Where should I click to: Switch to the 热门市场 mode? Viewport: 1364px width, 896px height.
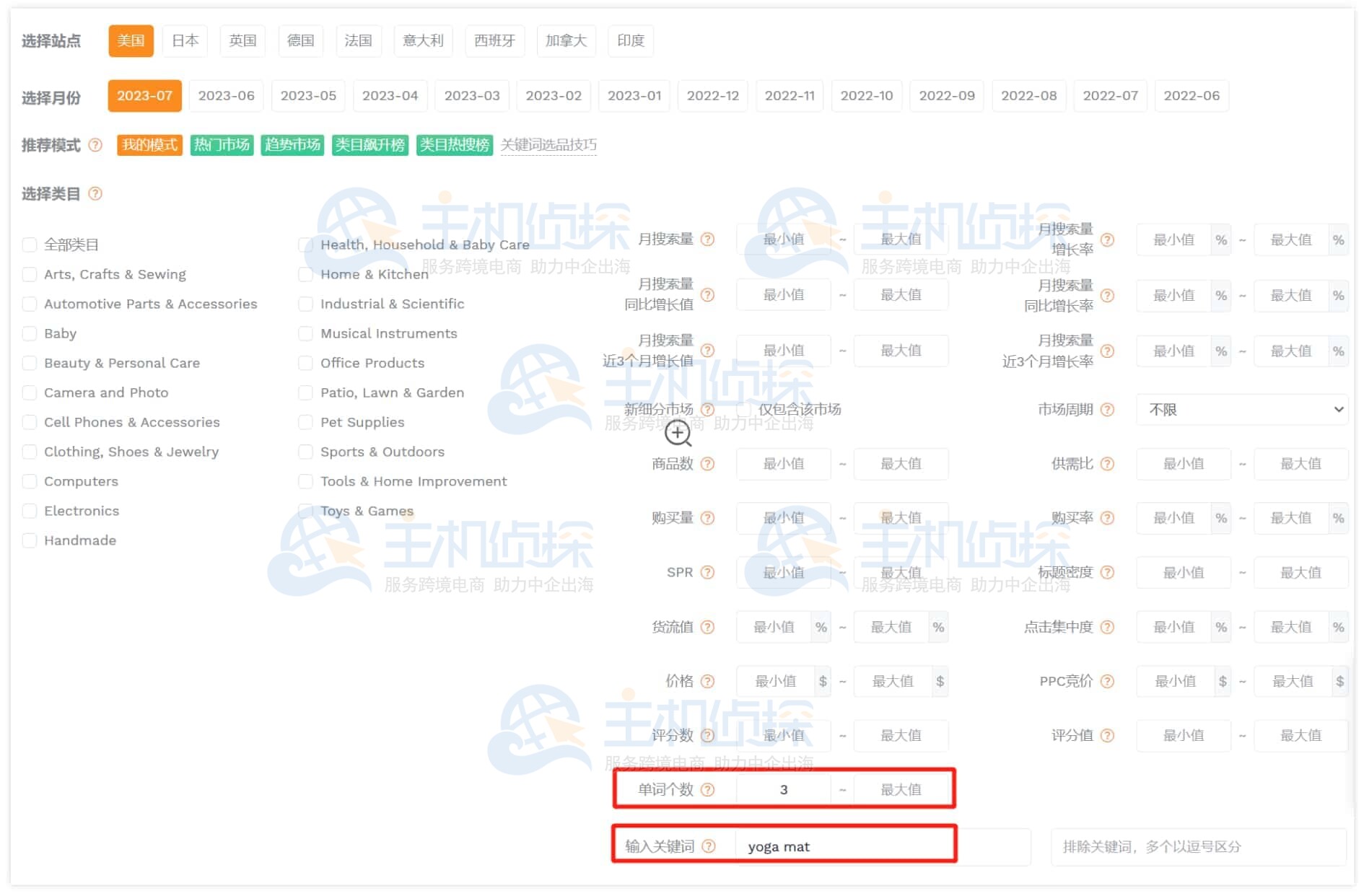click(222, 144)
